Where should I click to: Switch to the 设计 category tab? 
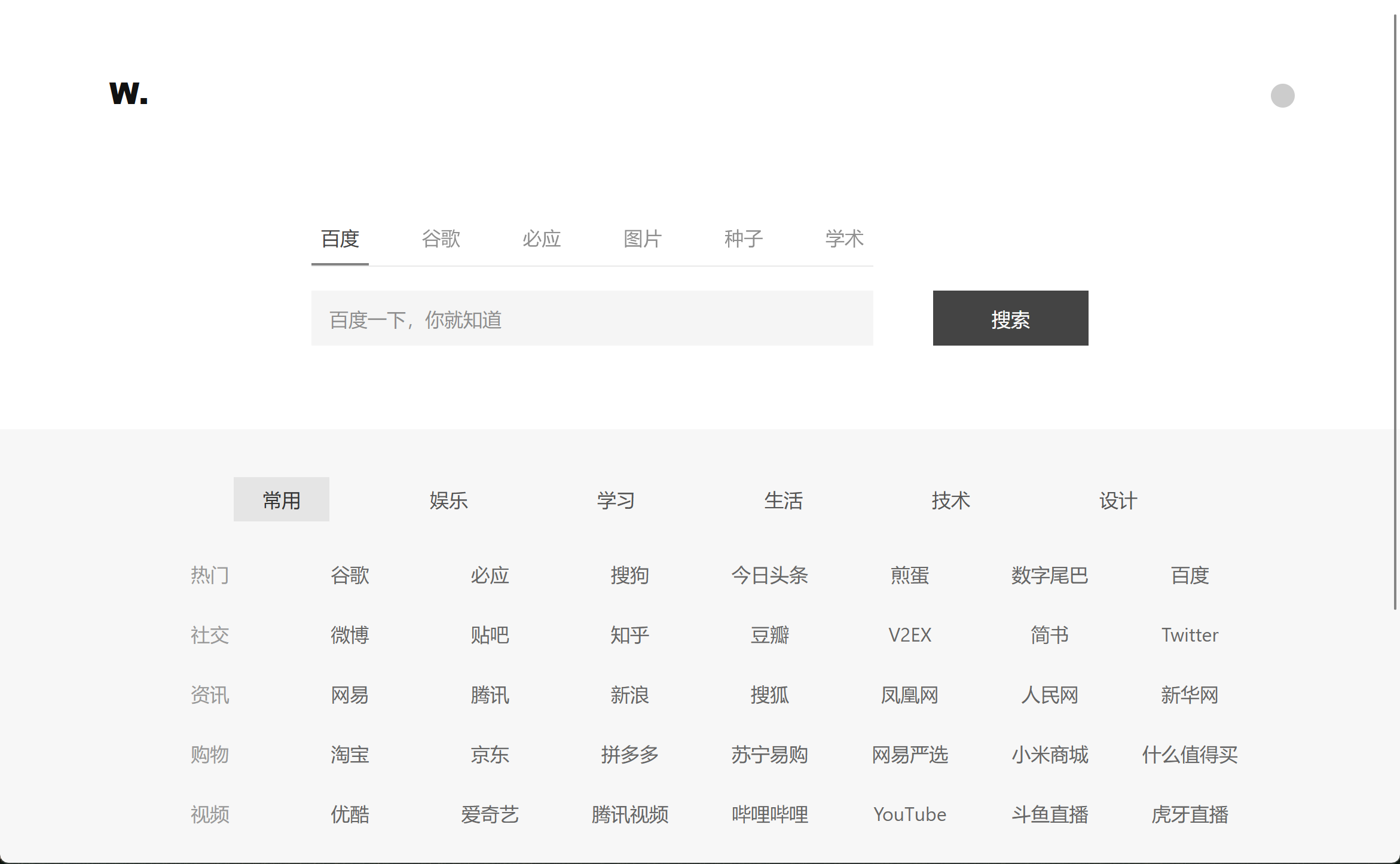[x=1118, y=500]
